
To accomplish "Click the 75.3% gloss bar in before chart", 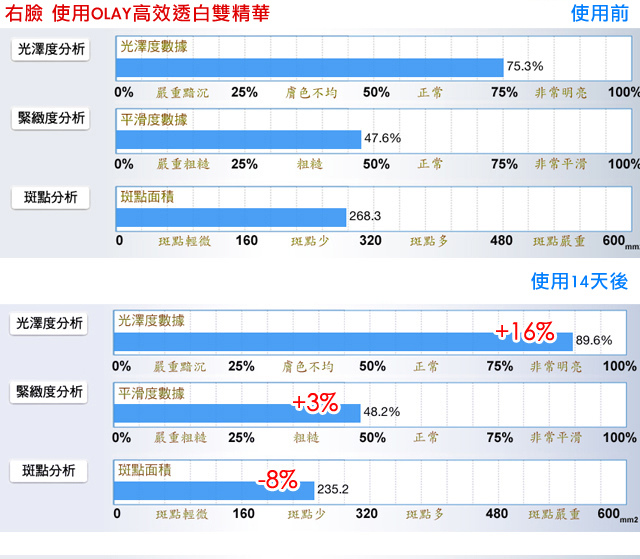I will [310, 68].
